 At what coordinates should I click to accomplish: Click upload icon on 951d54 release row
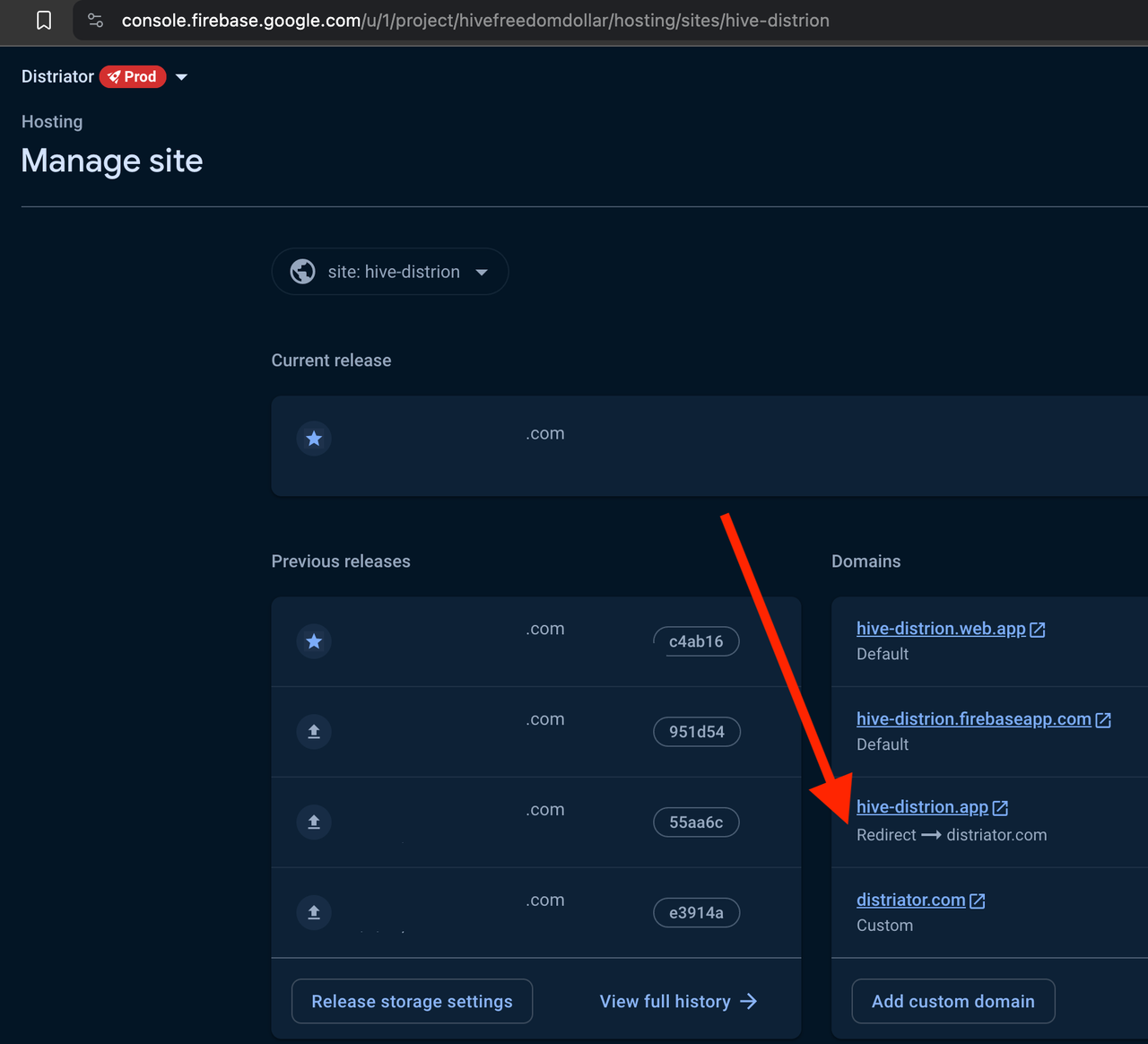pos(314,732)
